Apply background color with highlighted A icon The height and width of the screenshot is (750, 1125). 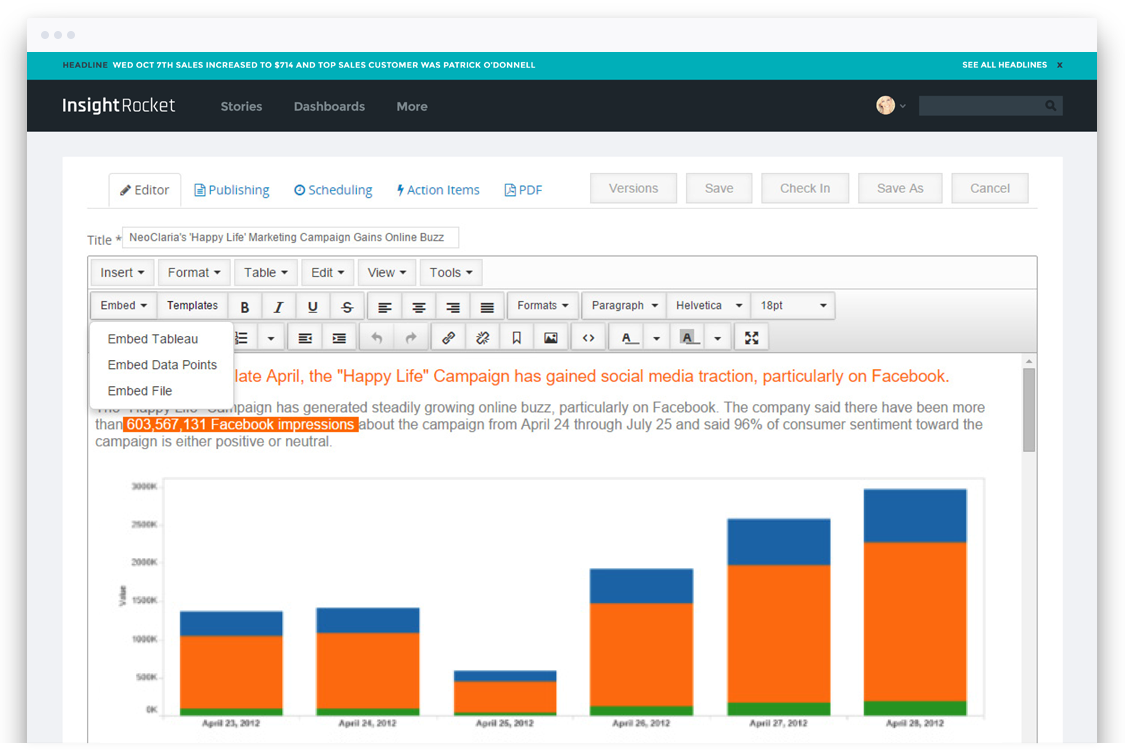pos(688,337)
